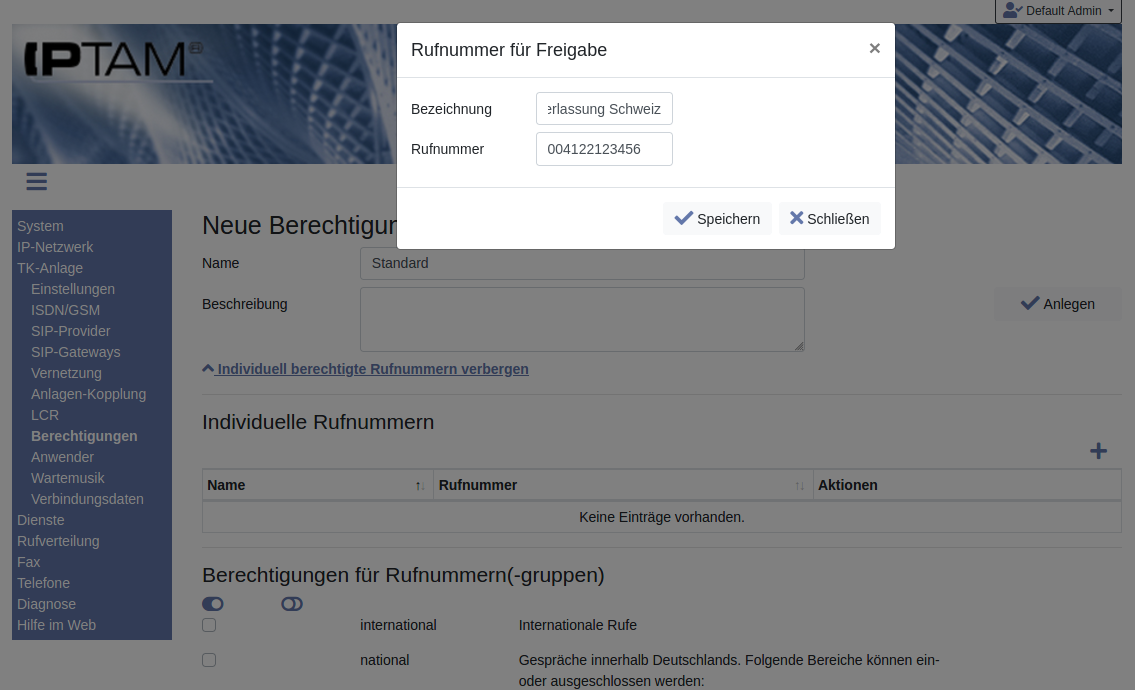Click the Bezeichnung input field
This screenshot has width=1135, height=690.
[604, 109]
